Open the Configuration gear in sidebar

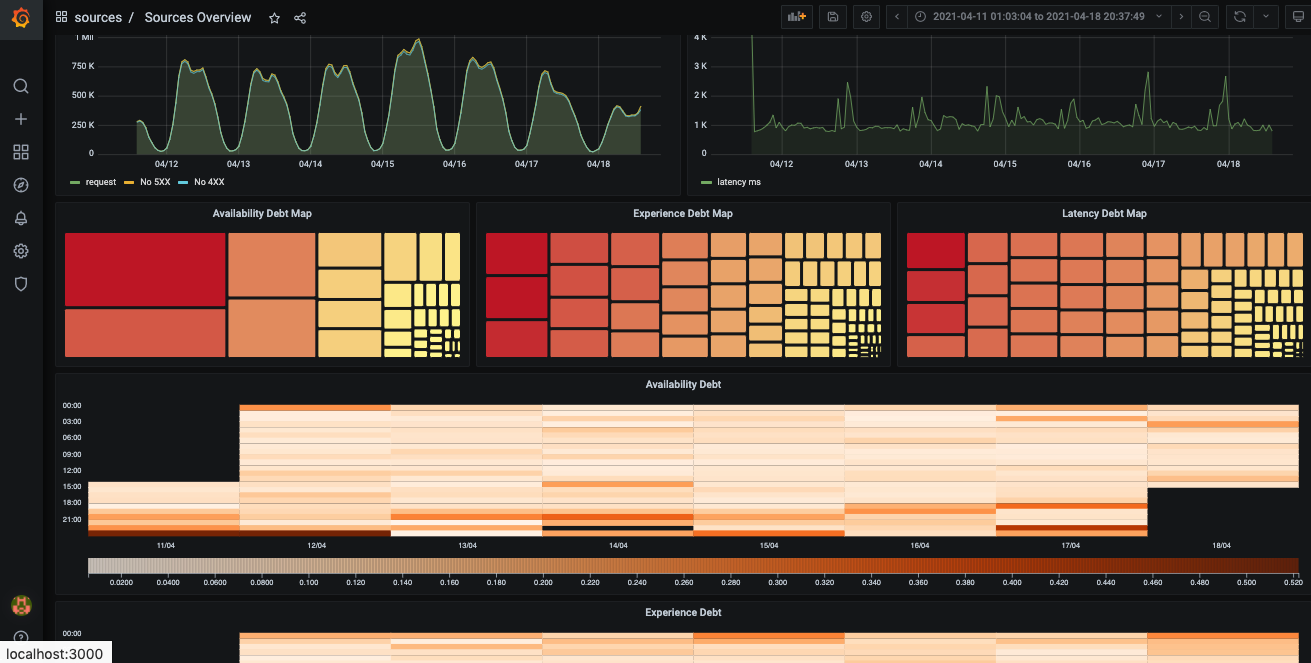20,251
